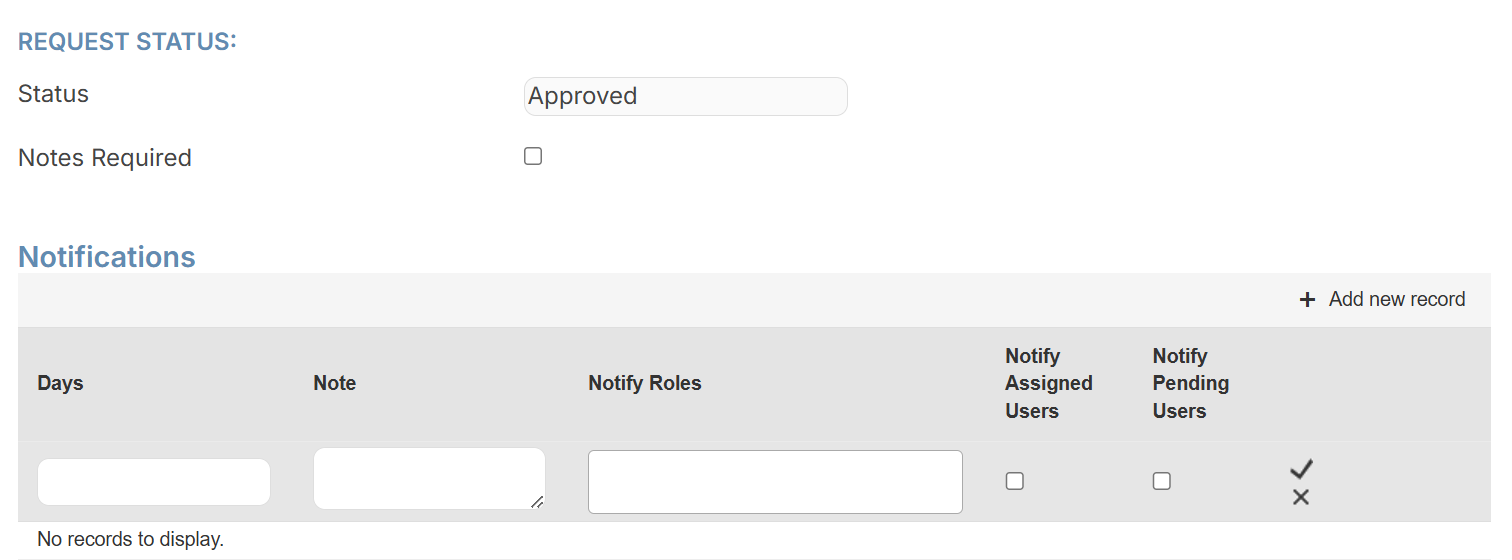Click the Note column header
The image size is (1512, 560).
tap(334, 383)
